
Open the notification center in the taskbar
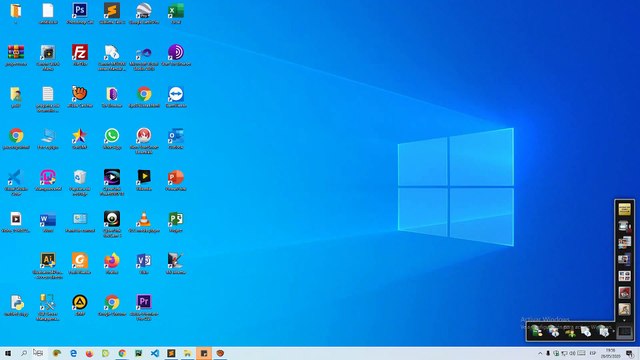(630, 353)
